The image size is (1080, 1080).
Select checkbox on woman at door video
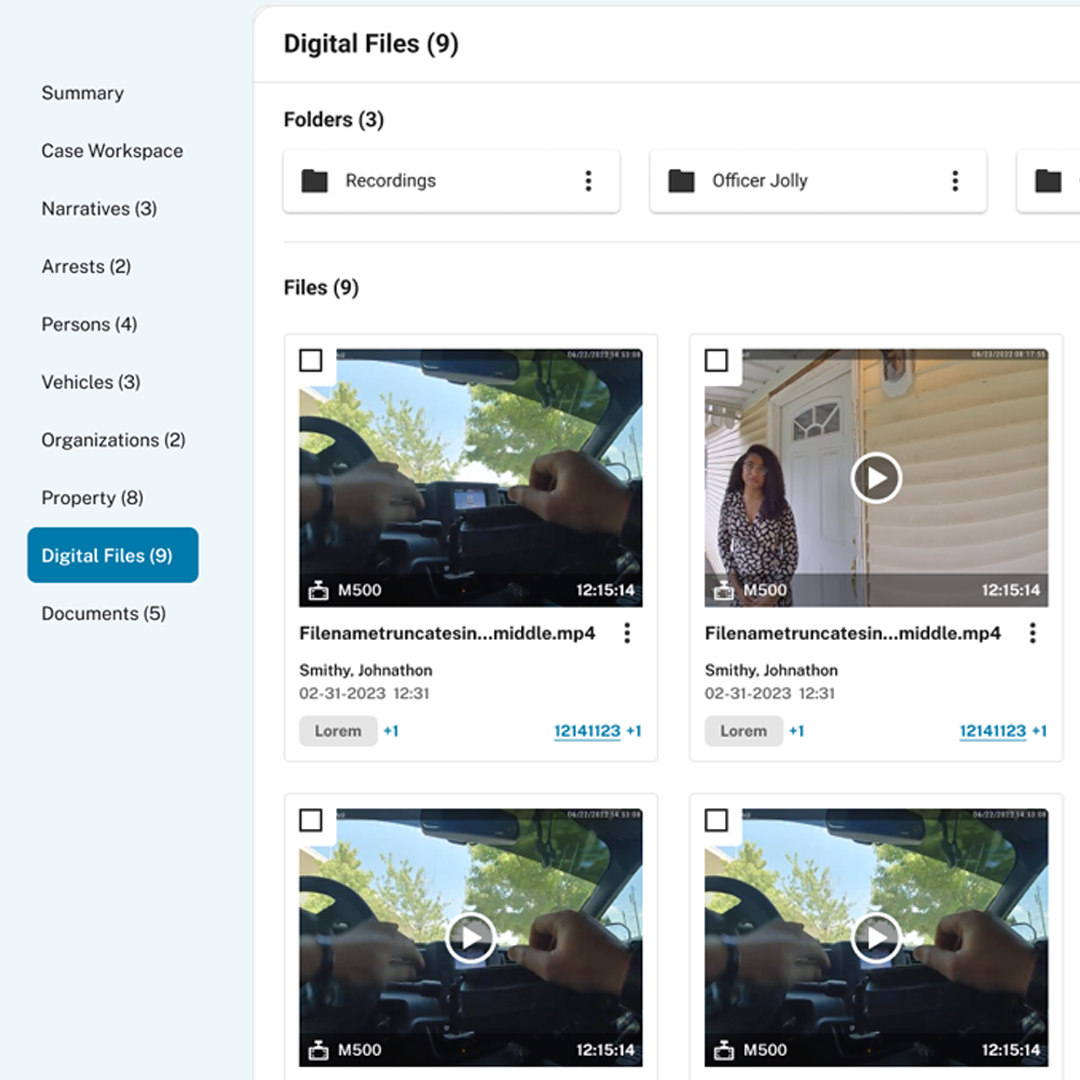click(x=716, y=360)
